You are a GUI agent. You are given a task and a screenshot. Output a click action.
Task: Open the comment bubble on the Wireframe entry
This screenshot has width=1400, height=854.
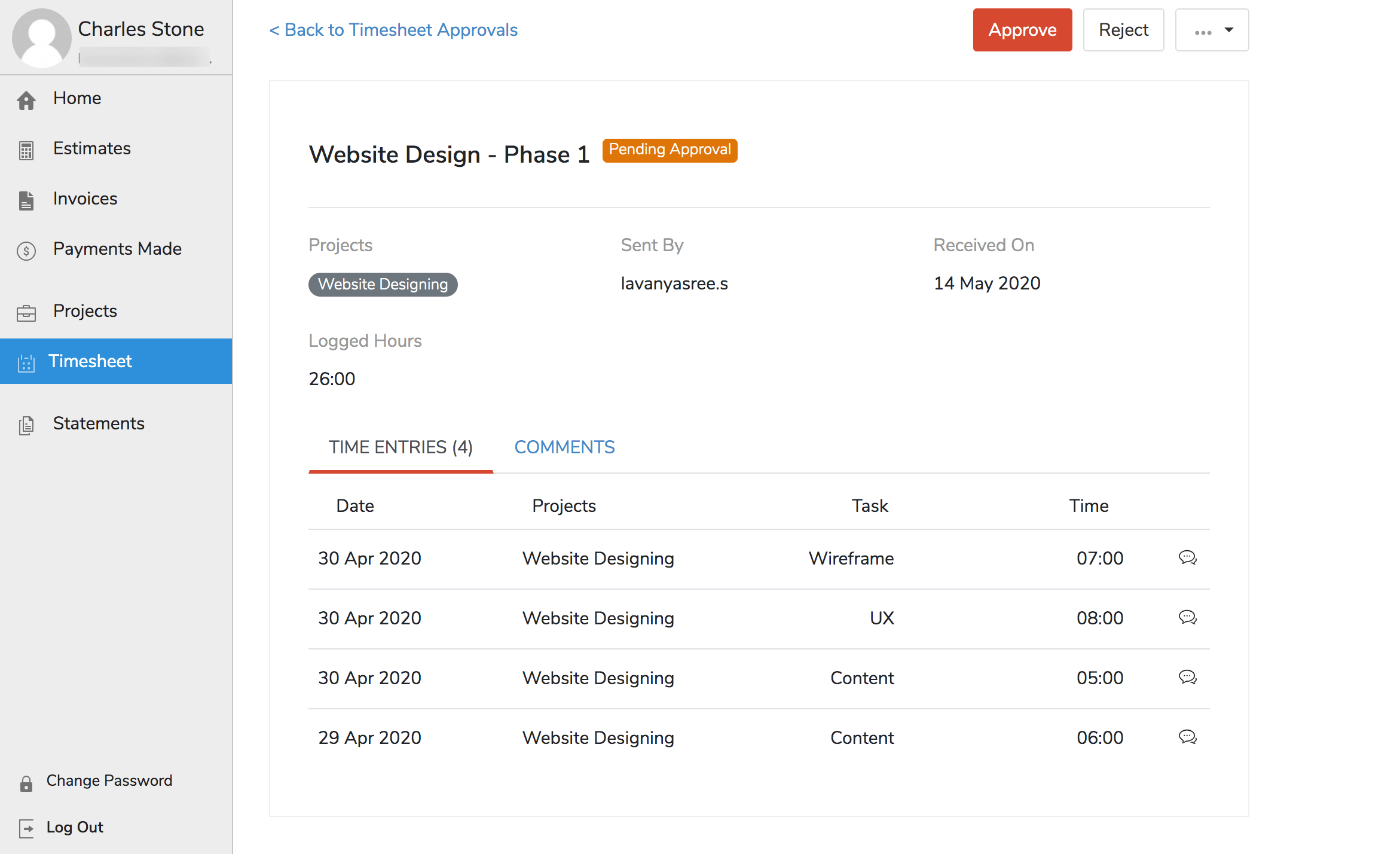click(x=1187, y=557)
